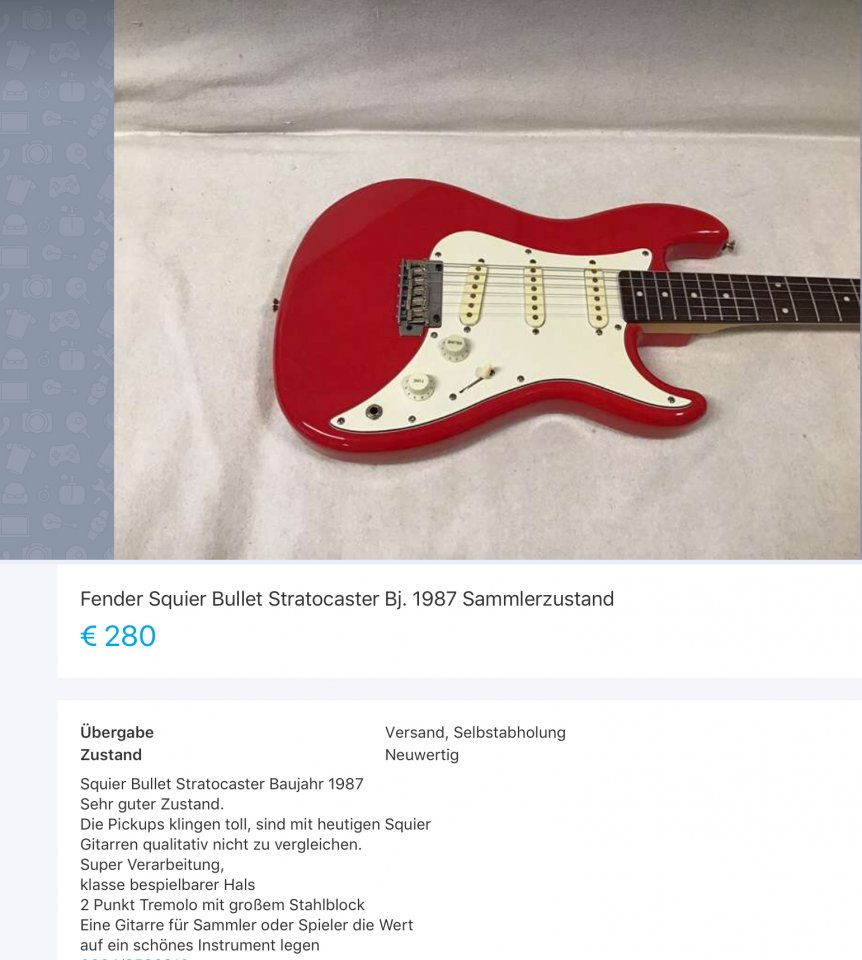862x960 pixels.
Task: Click the line Eine Gitarre für Sammler oder Spieler
Action: coord(246,924)
